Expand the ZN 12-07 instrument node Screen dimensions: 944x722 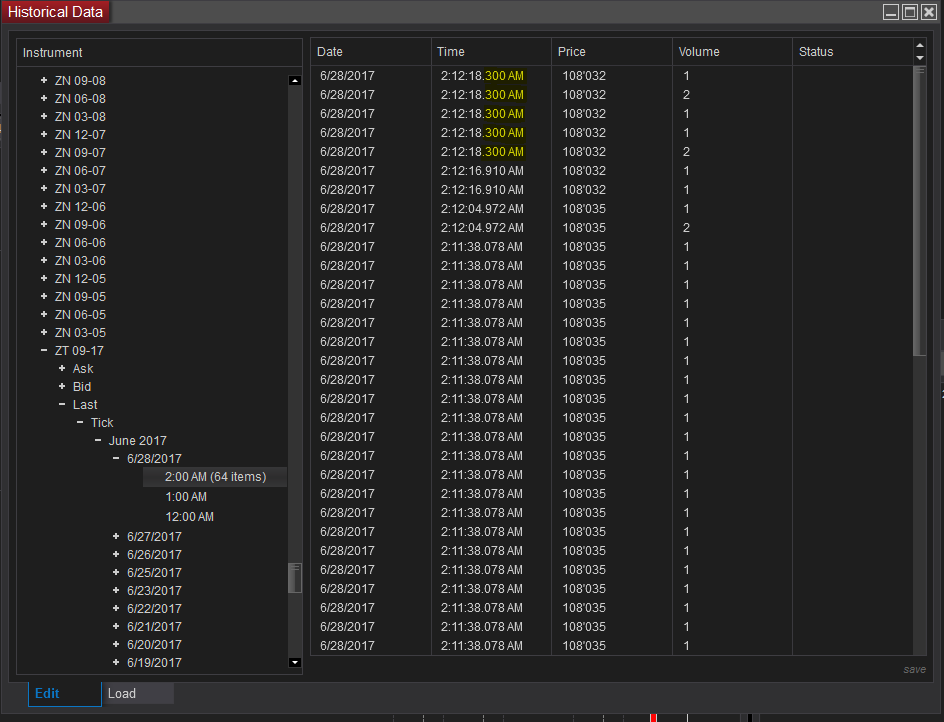(44, 134)
